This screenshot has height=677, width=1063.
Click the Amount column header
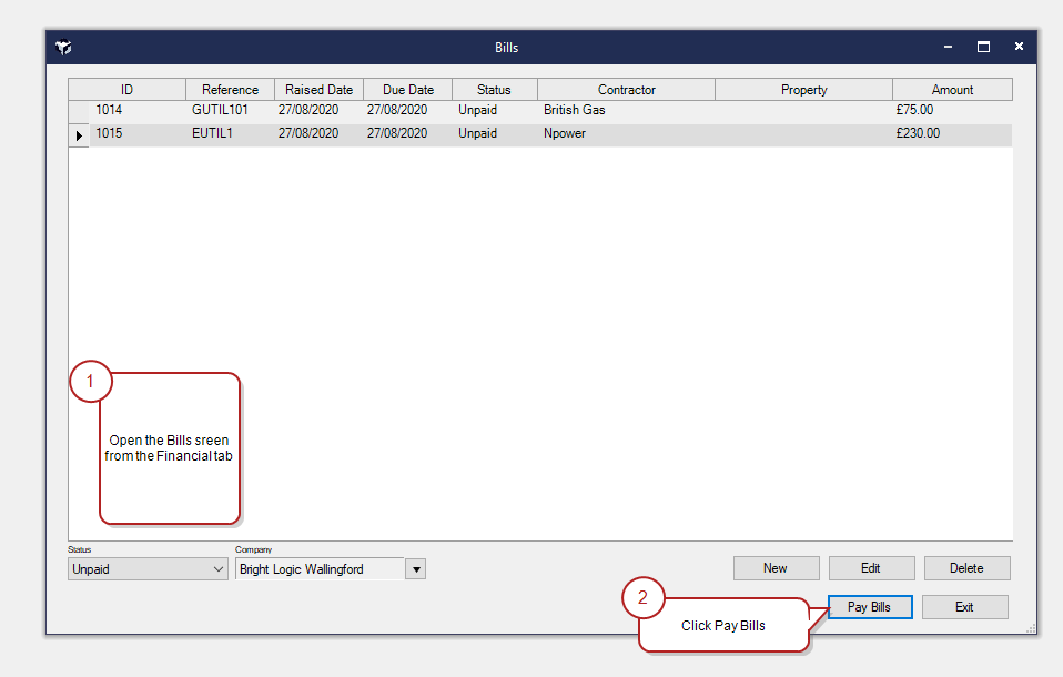pyautogui.click(x=952, y=90)
